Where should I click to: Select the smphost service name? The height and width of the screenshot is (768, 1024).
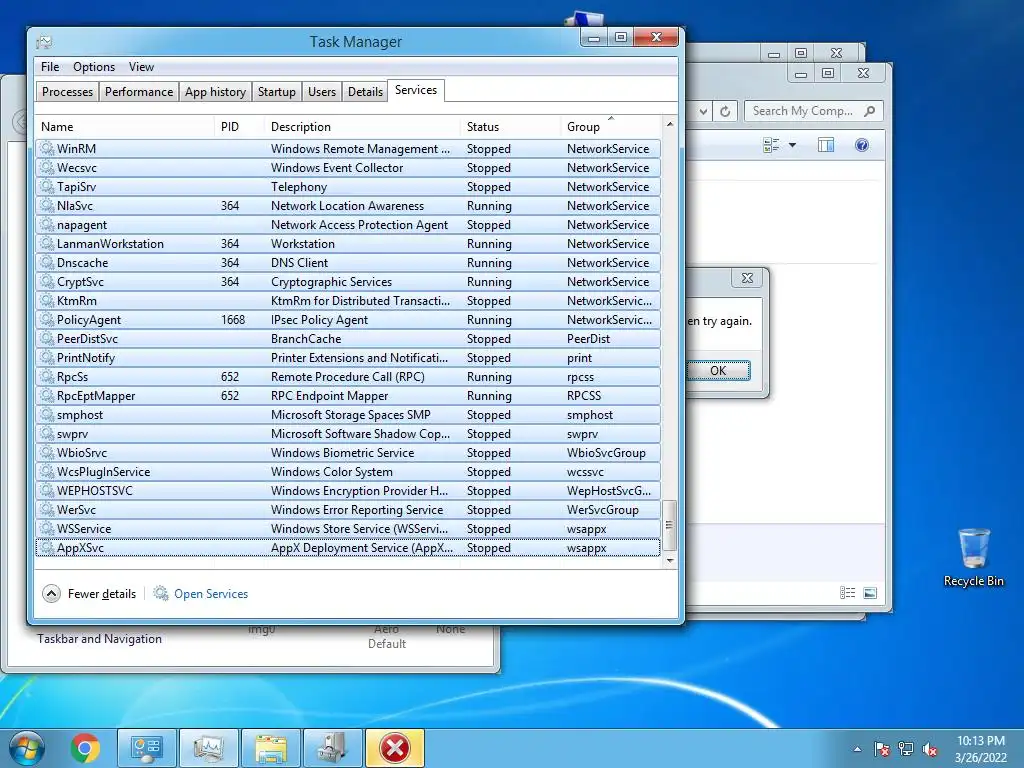click(80, 415)
